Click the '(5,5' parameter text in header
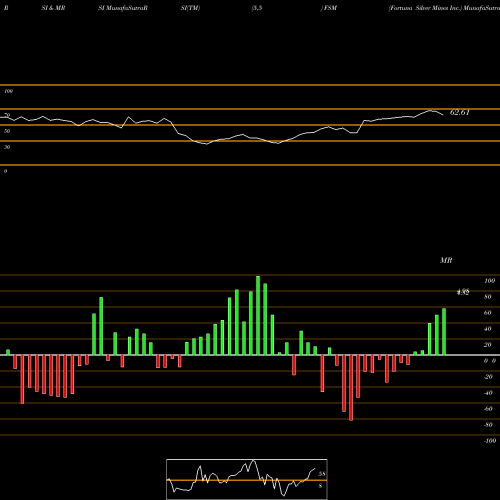500x500 pixels. click(x=257, y=8)
